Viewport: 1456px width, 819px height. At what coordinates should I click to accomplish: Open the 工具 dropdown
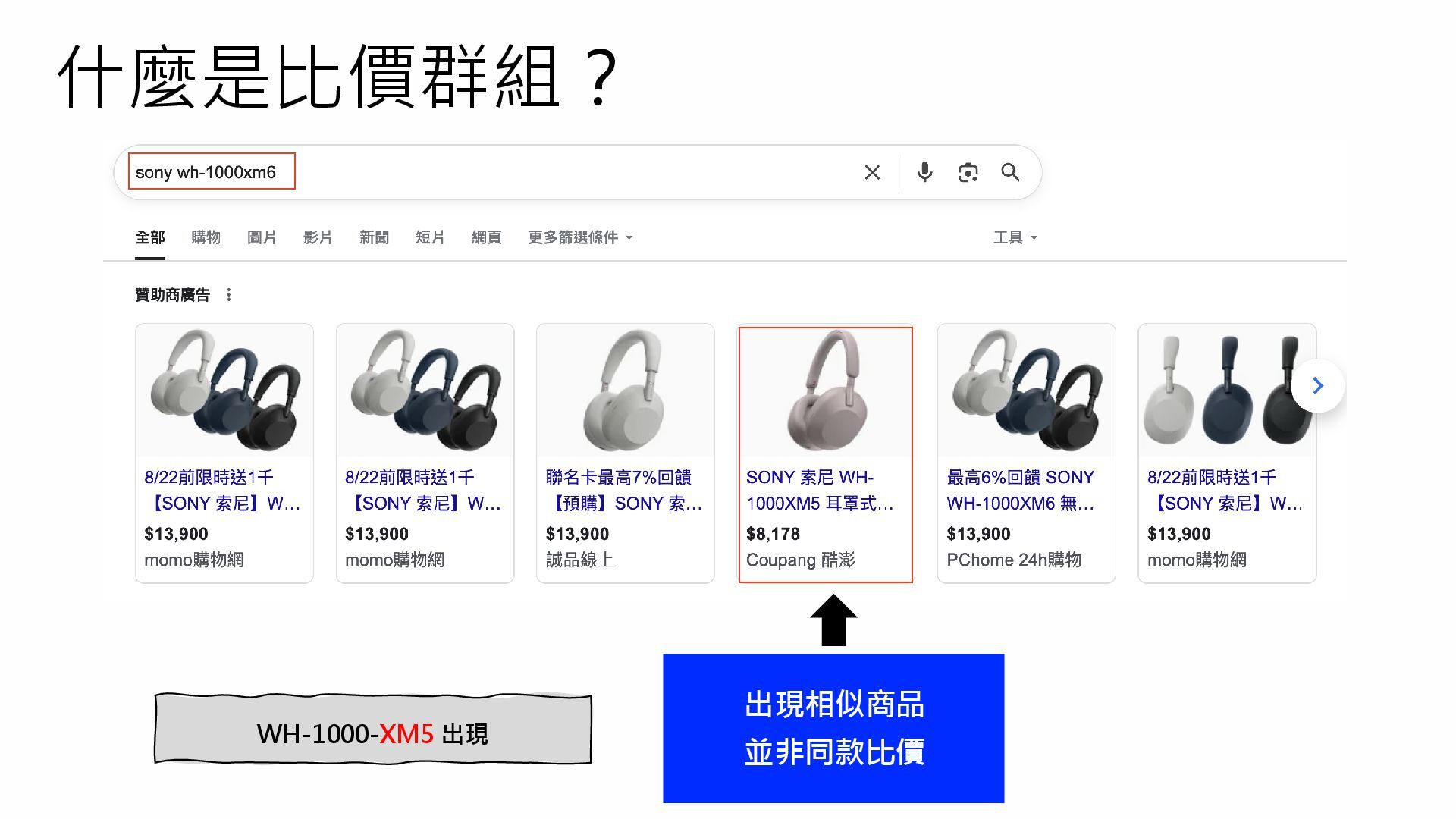point(1015,237)
